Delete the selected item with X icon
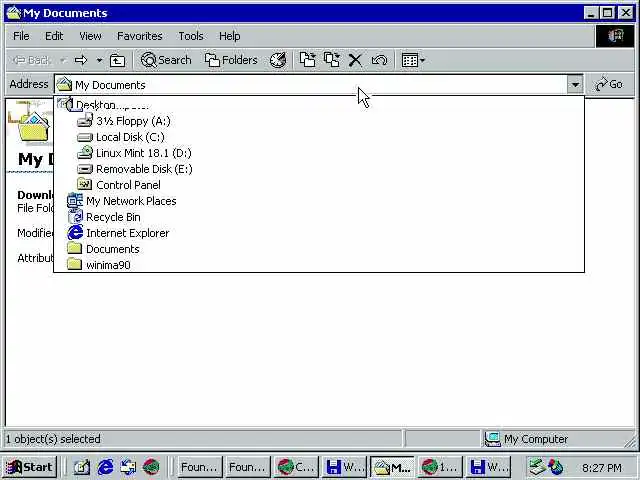This screenshot has height=480, width=640. coord(355,60)
